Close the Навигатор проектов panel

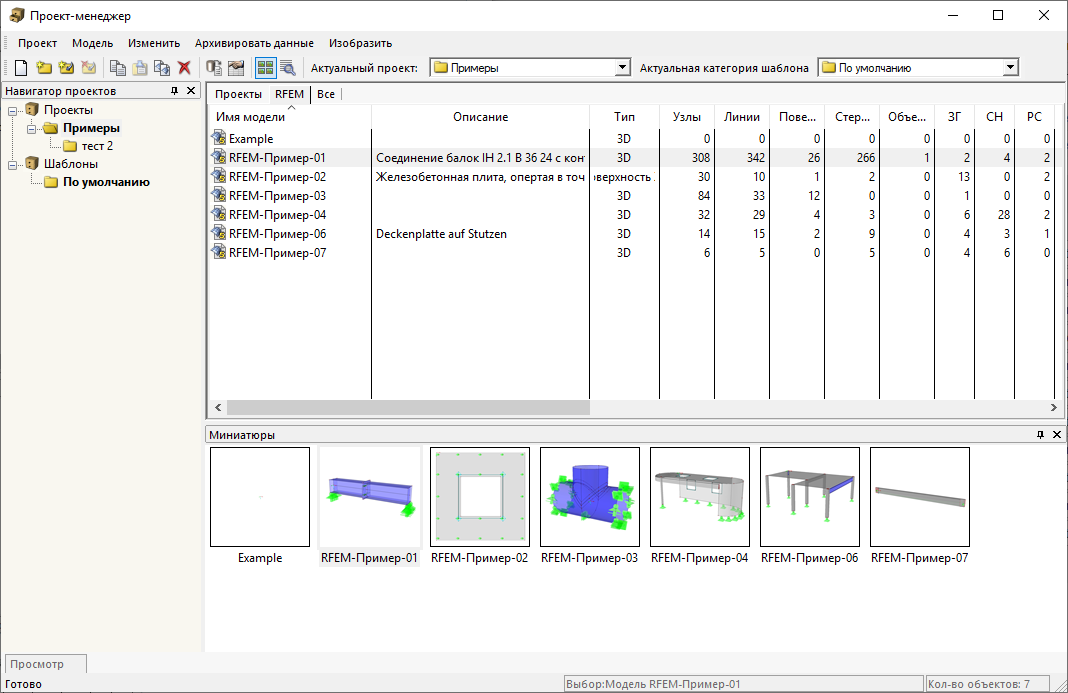coord(191,91)
